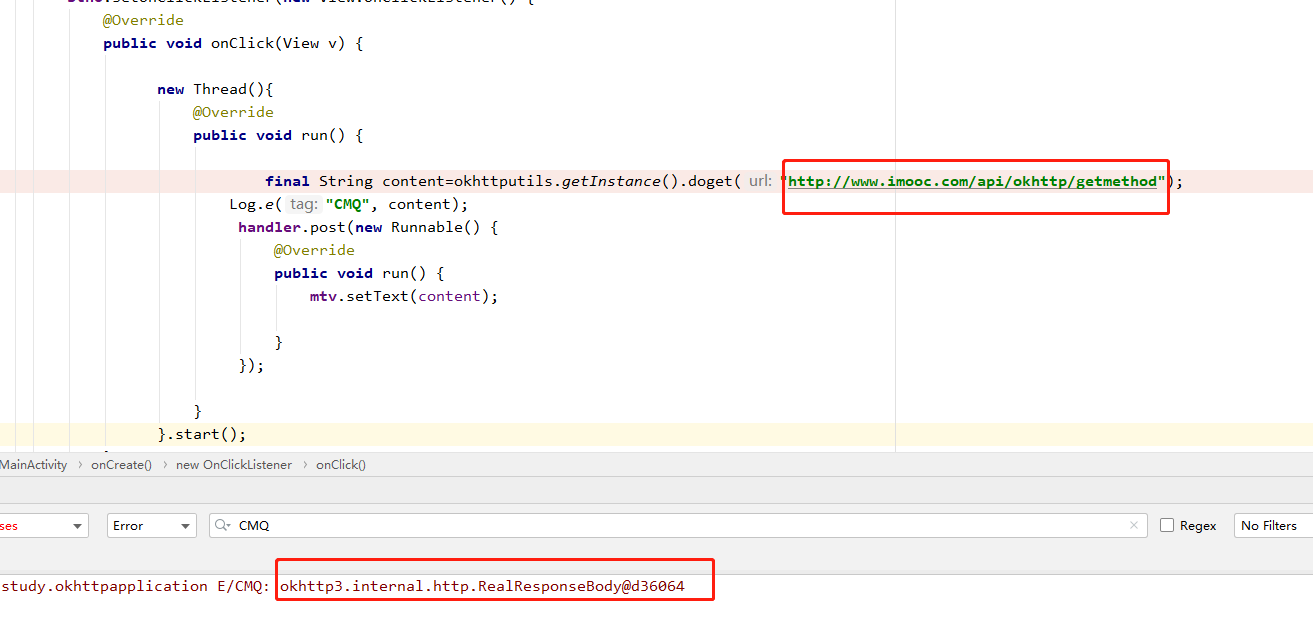
Task: Click the @Override above onClick
Action: [143, 20]
